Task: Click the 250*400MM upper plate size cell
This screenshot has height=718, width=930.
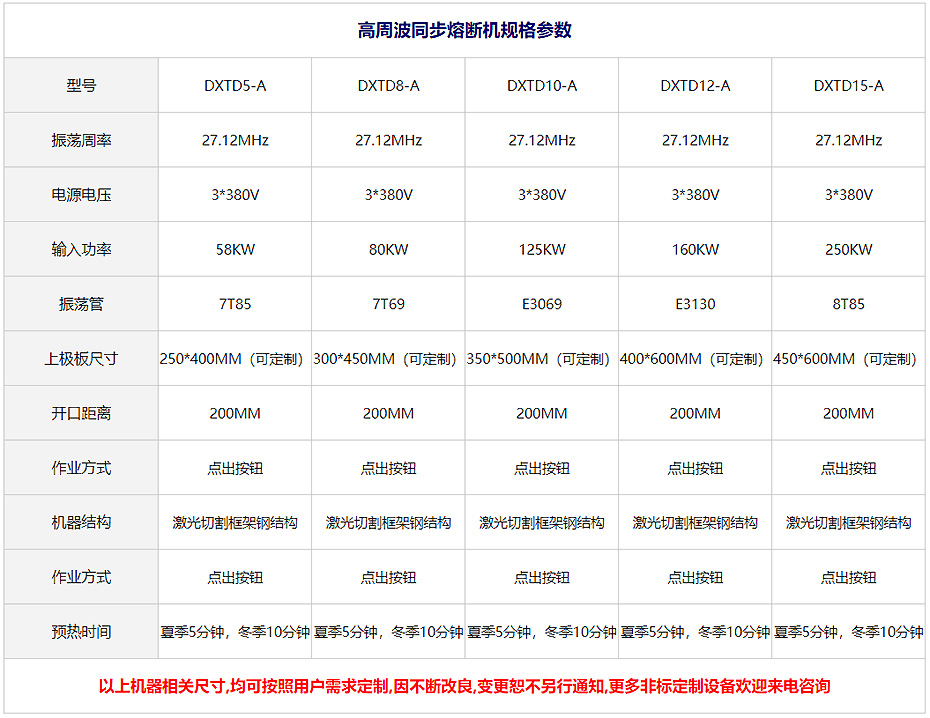Action: pos(235,359)
